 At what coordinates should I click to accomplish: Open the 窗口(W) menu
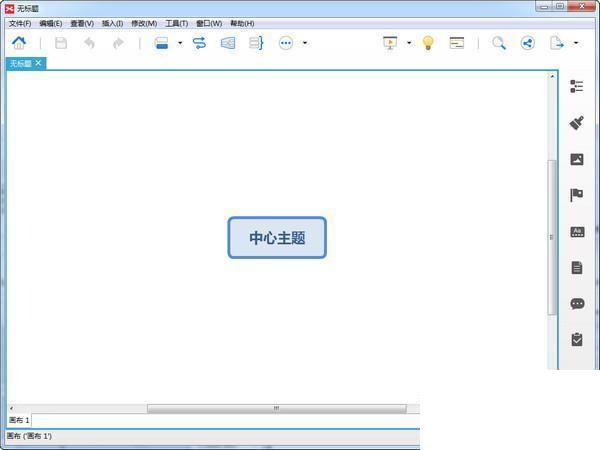pyautogui.click(x=209, y=24)
